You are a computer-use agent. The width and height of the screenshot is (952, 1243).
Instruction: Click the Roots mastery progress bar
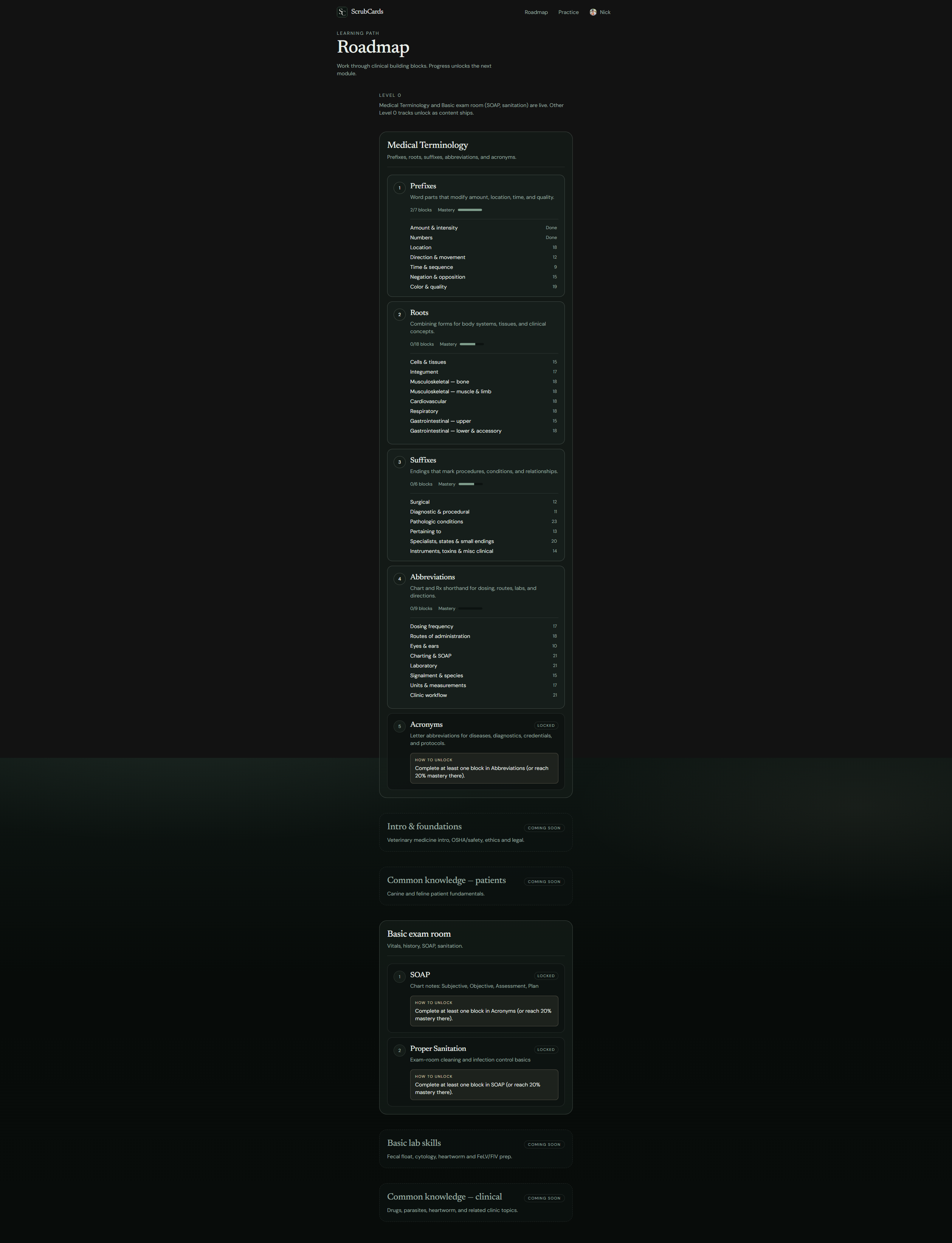click(471, 344)
